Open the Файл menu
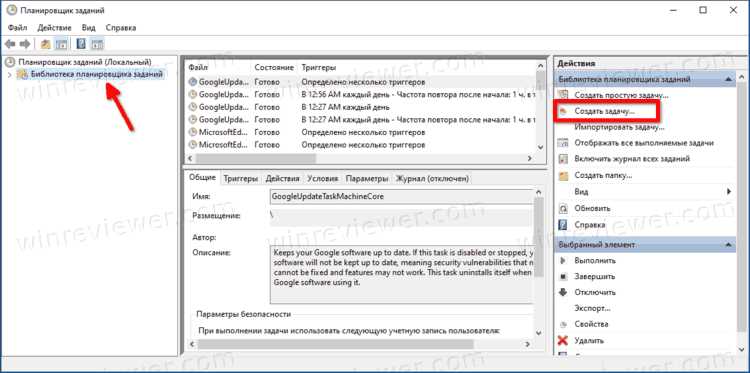750x373 pixels. (x=18, y=28)
